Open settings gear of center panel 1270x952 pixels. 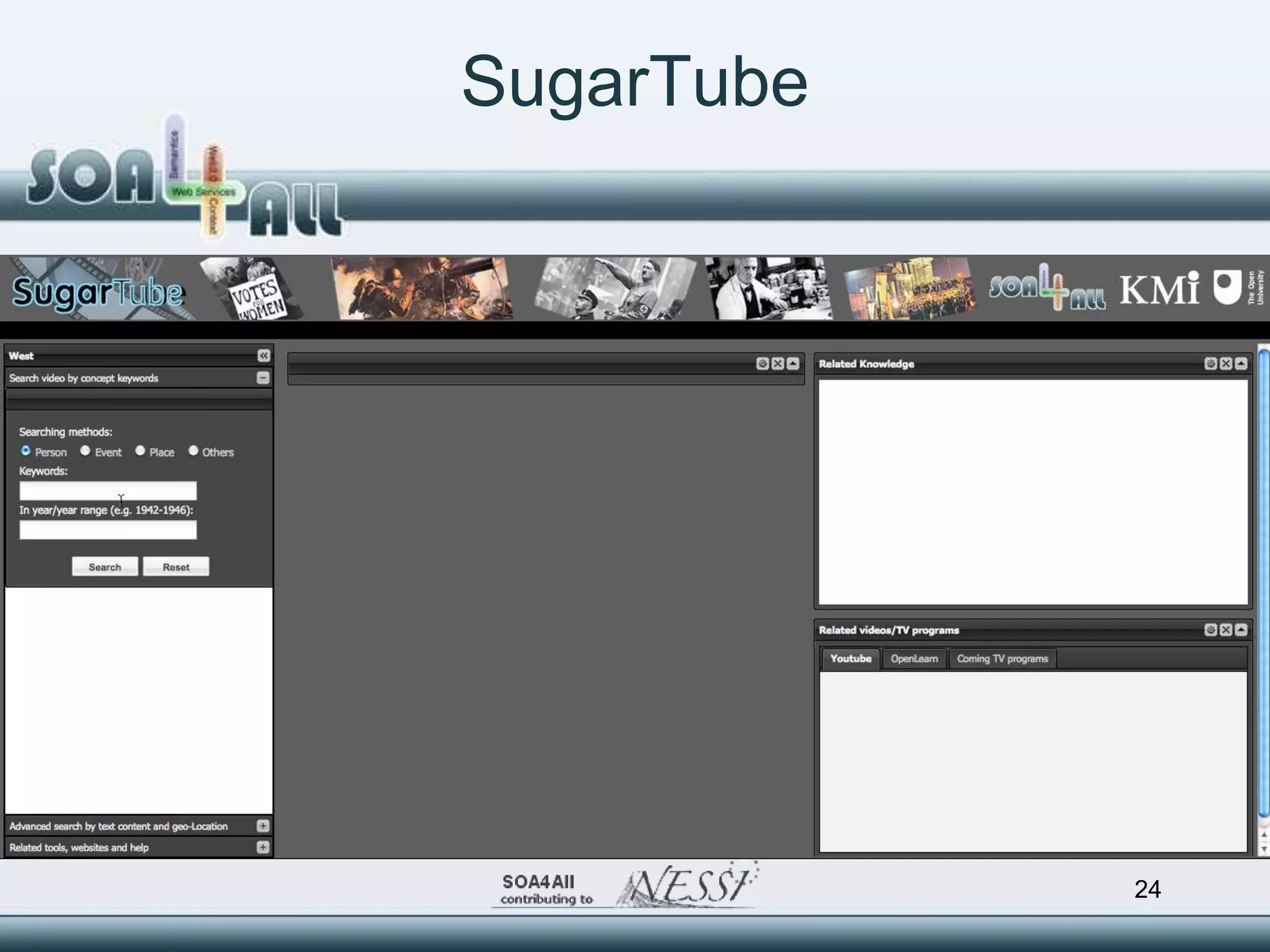763,363
